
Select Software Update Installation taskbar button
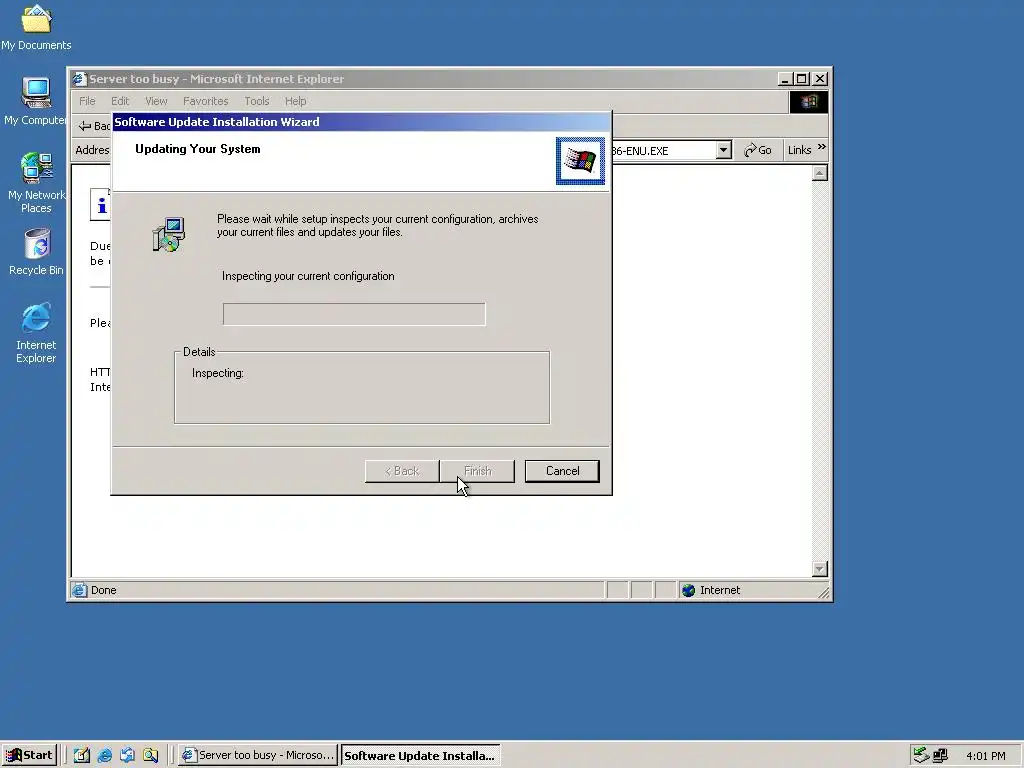click(420, 755)
